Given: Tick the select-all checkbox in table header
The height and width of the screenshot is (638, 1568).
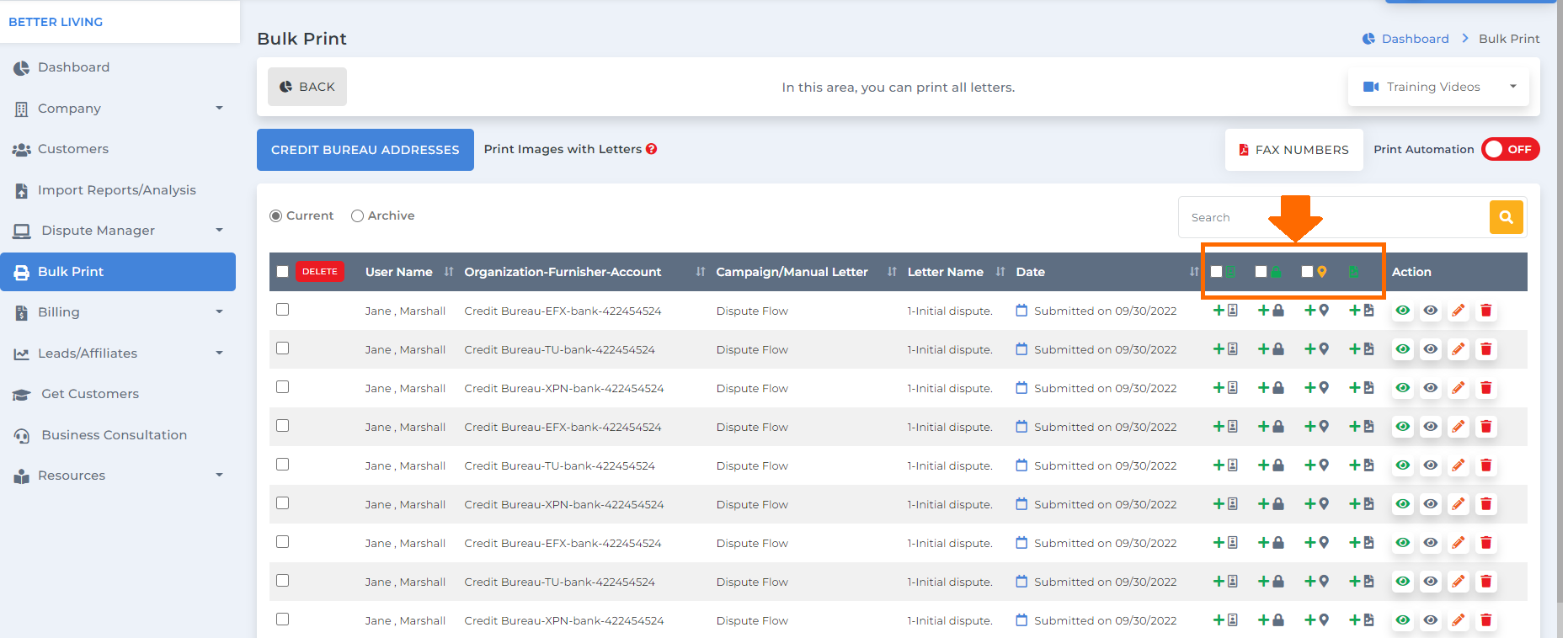Looking at the screenshot, I should coord(283,272).
